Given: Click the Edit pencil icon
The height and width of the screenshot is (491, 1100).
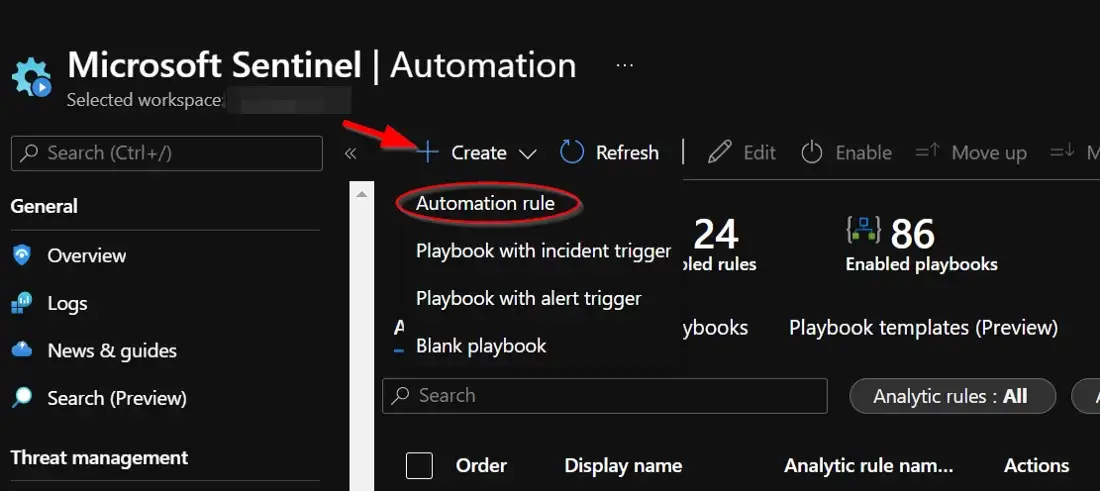Looking at the screenshot, I should [719, 152].
